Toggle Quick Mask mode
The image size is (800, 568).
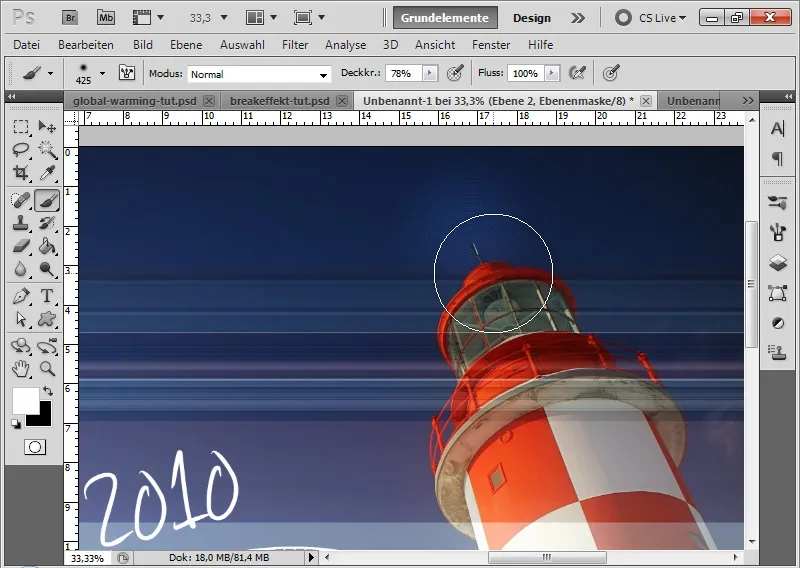point(35,447)
